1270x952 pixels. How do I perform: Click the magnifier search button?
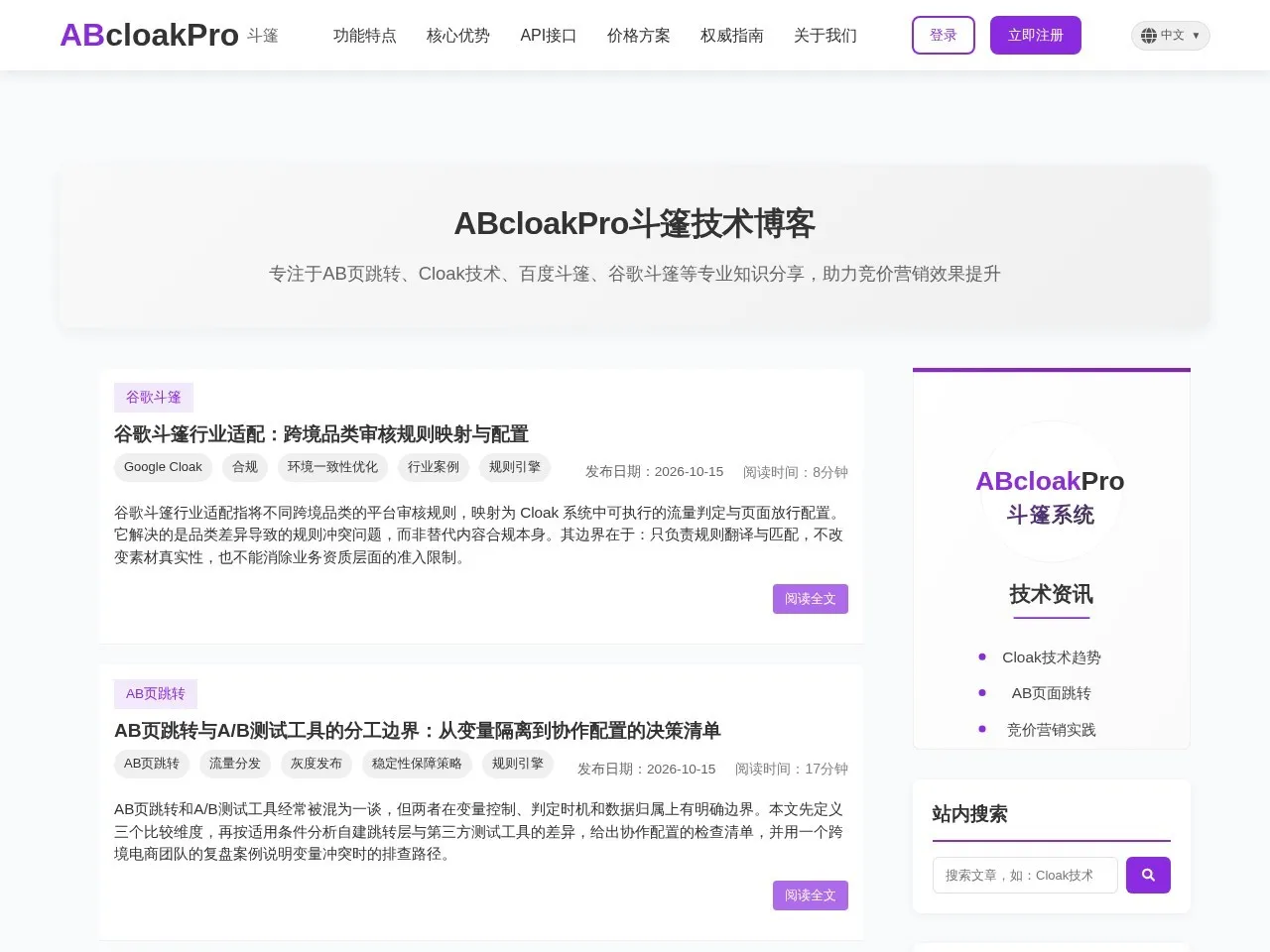tap(1148, 875)
